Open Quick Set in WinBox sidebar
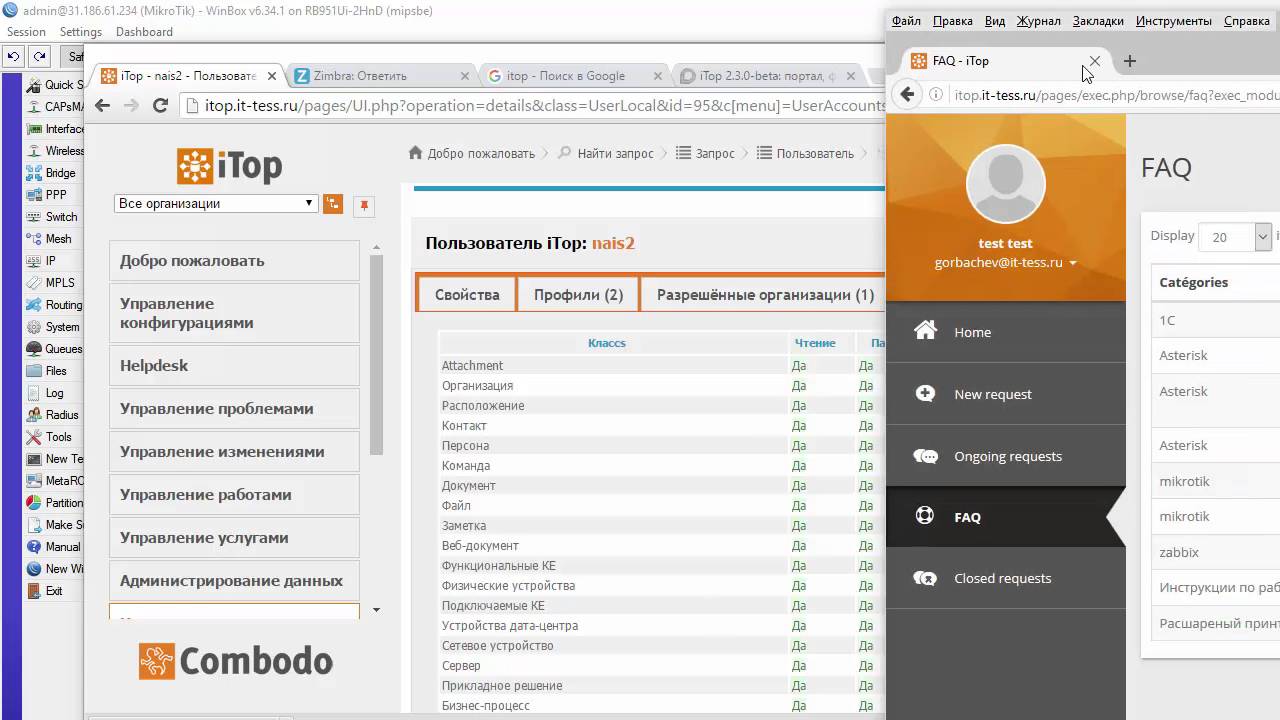Image resolution: width=1280 pixels, height=720 pixels. pos(55,85)
